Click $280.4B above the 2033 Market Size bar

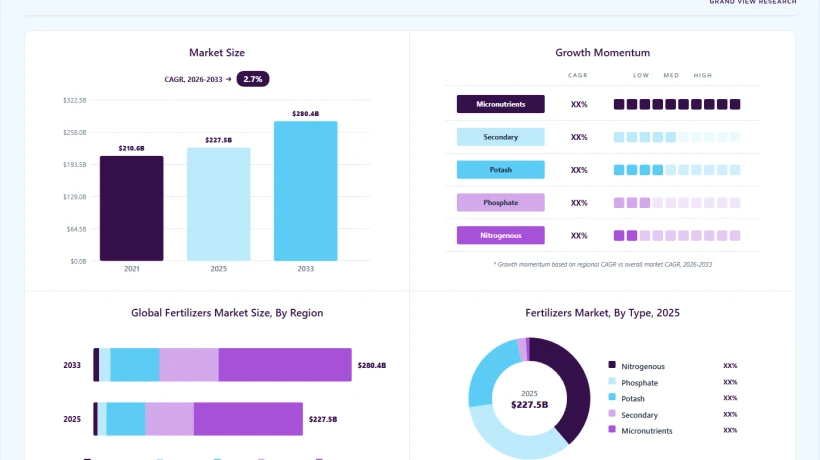coord(305,113)
